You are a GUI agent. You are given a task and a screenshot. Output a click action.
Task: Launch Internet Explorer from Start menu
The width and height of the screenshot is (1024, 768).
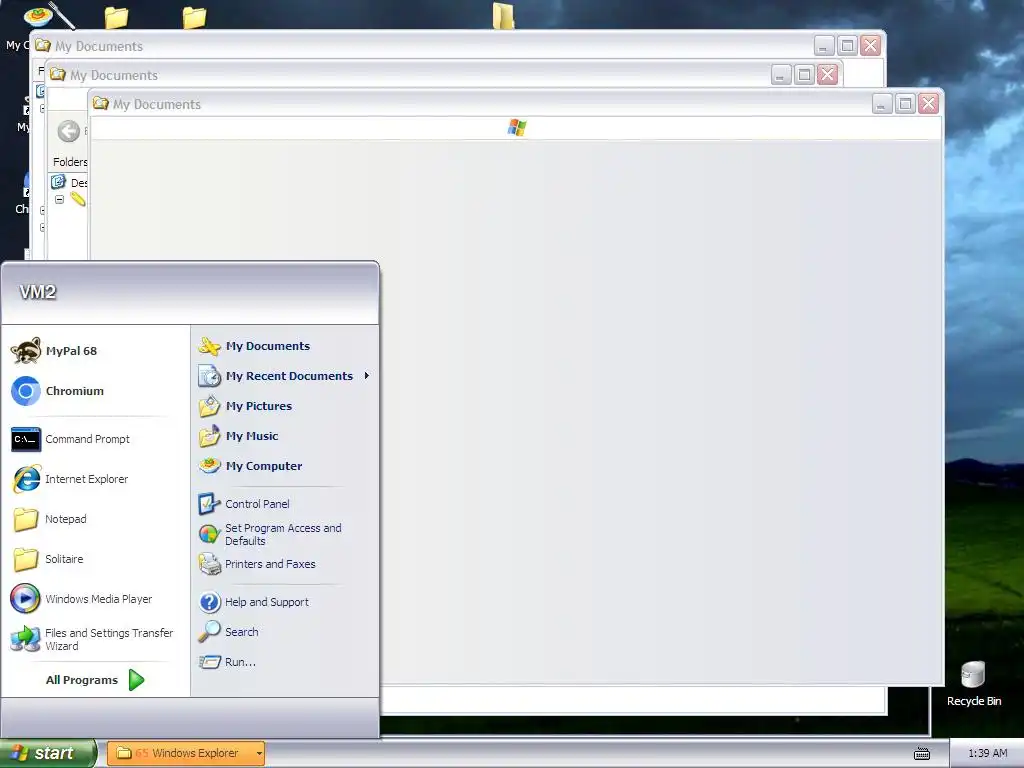(70, 479)
